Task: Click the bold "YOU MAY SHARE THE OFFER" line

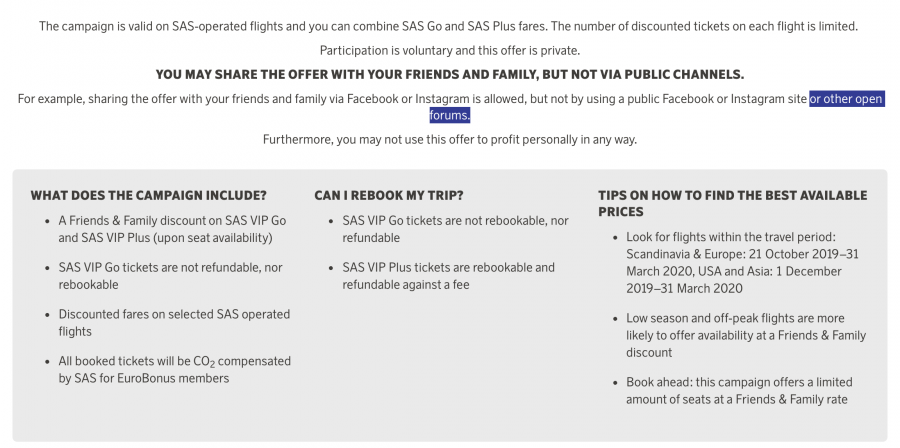Action: 449,75
